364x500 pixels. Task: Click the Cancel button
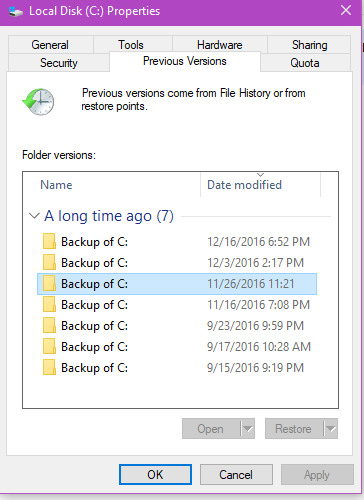(236, 475)
